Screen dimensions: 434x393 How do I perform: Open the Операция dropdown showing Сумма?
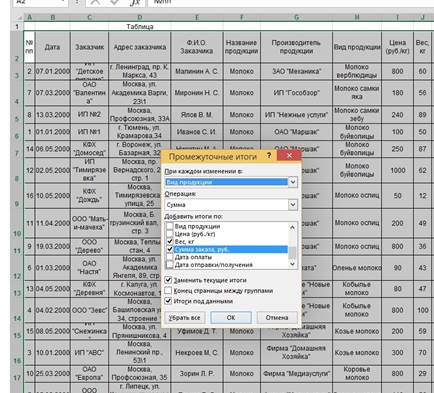pos(292,204)
